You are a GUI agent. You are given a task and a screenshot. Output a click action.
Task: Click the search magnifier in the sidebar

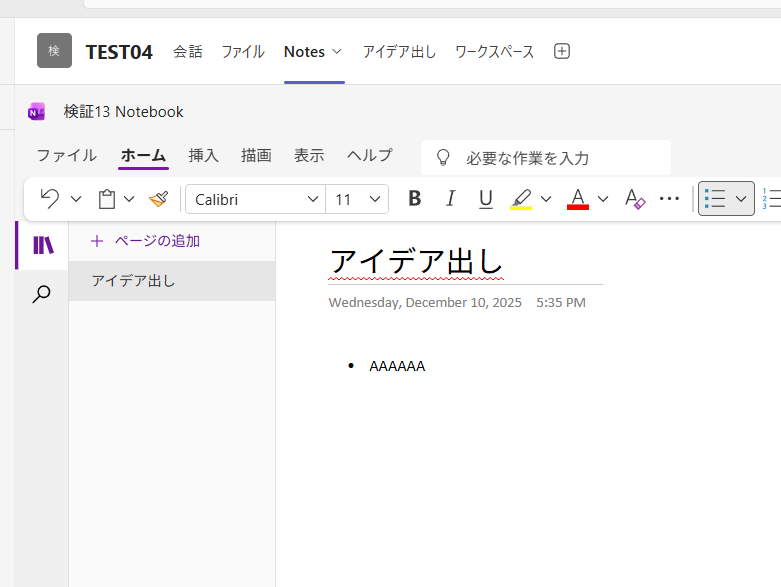coord(42,294)
